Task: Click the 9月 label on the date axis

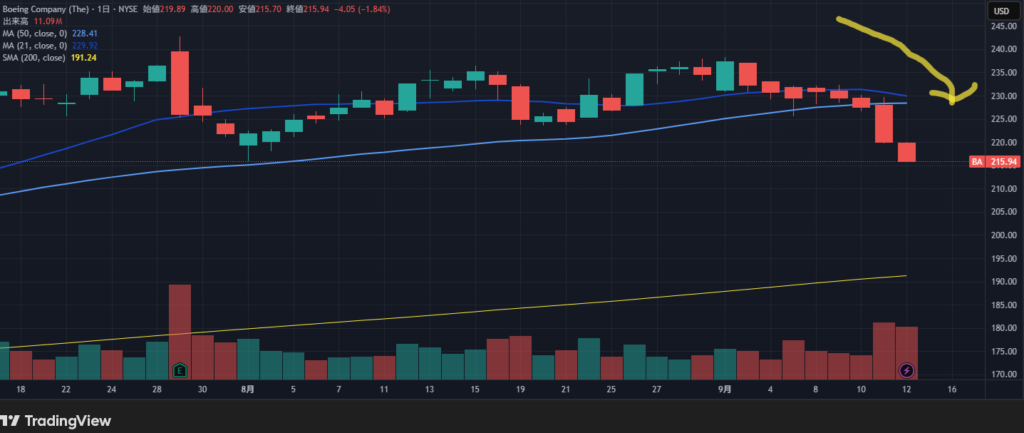Action: [725, 389]
